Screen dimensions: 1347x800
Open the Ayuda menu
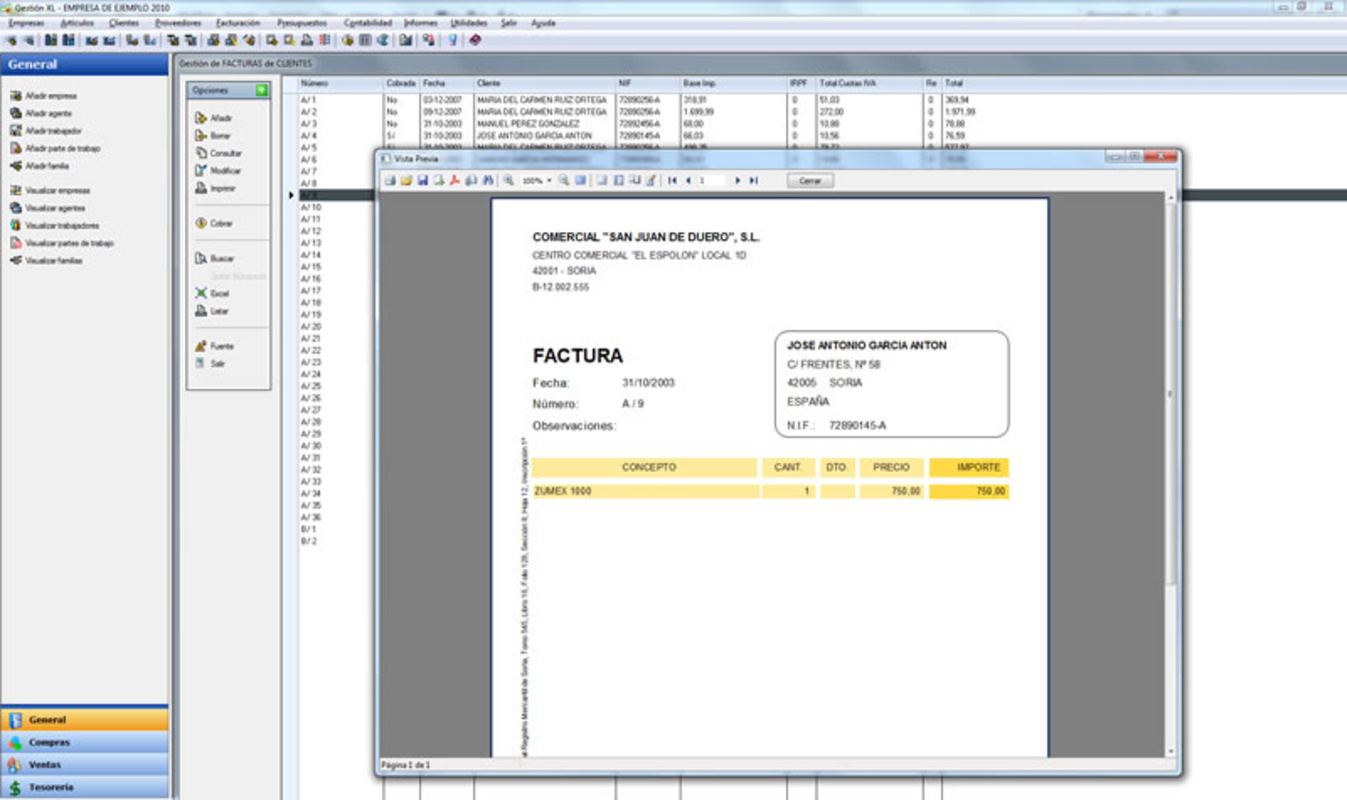coord(543,22)
